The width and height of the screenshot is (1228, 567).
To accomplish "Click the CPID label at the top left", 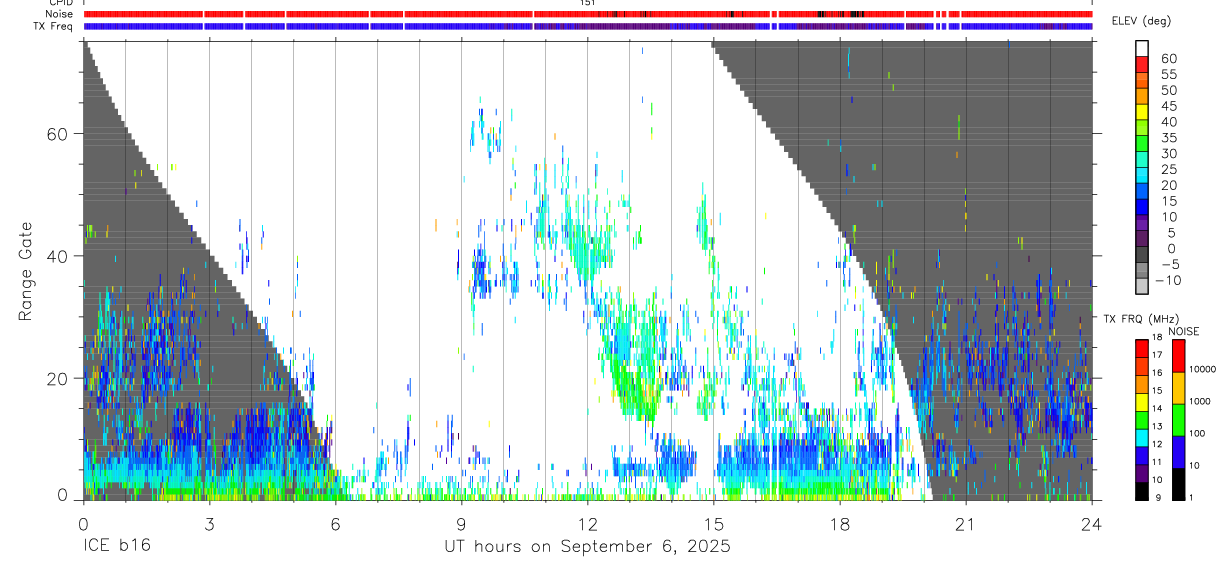I will tap(61, 3).
